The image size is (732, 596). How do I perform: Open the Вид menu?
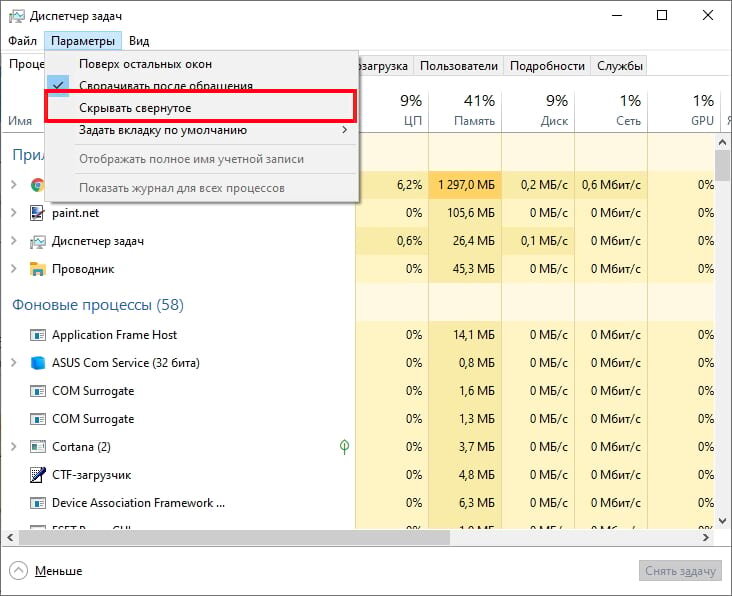[139, 41]
